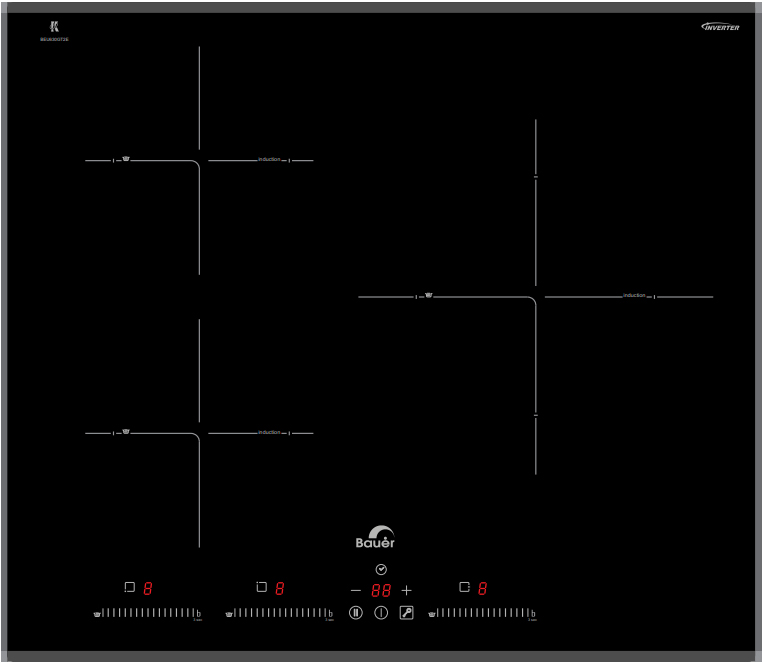Tap boost 'b' on the middle slider
This screenshot has width=763, height=663.
click(x=331, y=613)
